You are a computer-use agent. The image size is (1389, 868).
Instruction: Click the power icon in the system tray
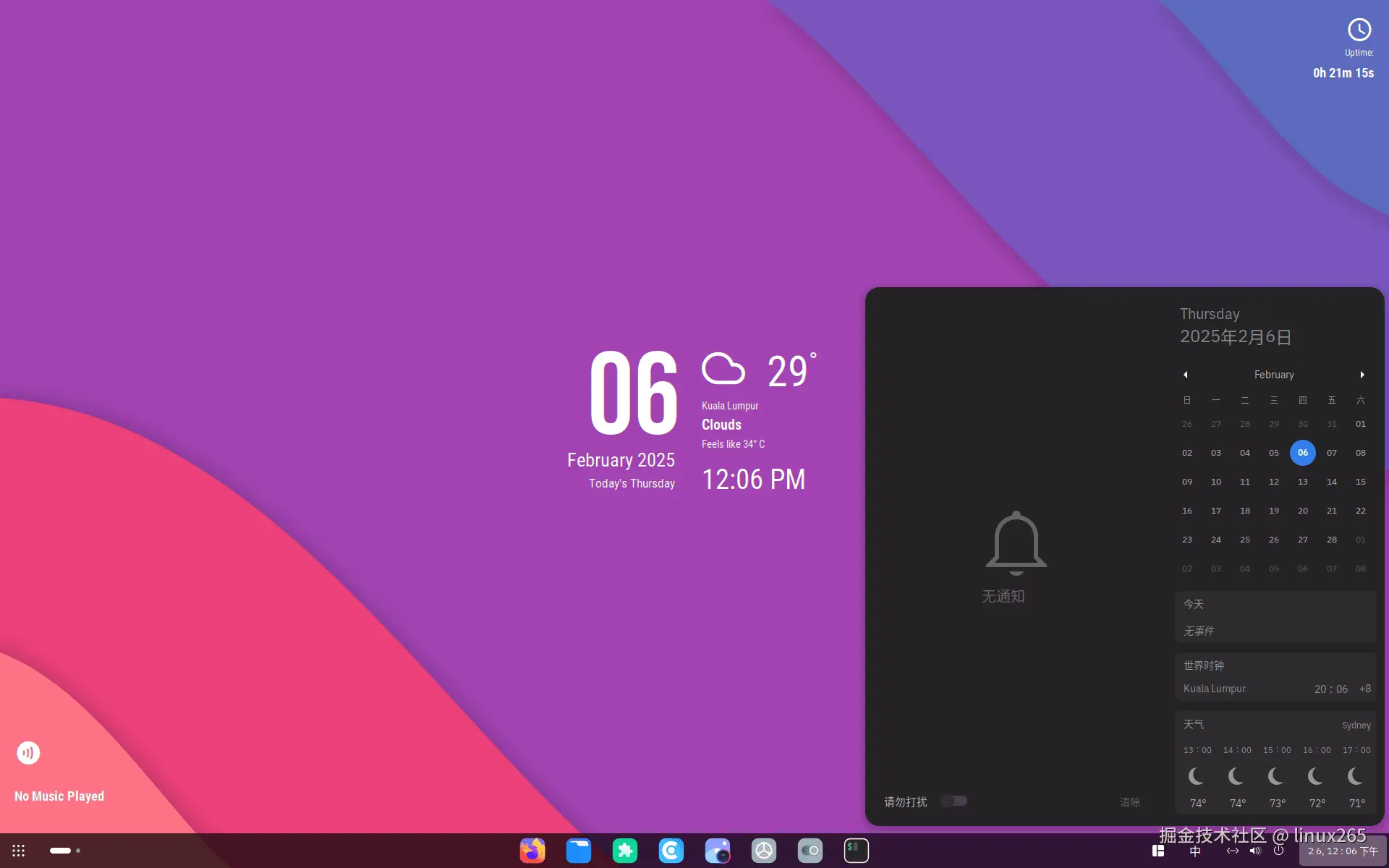1278,851
